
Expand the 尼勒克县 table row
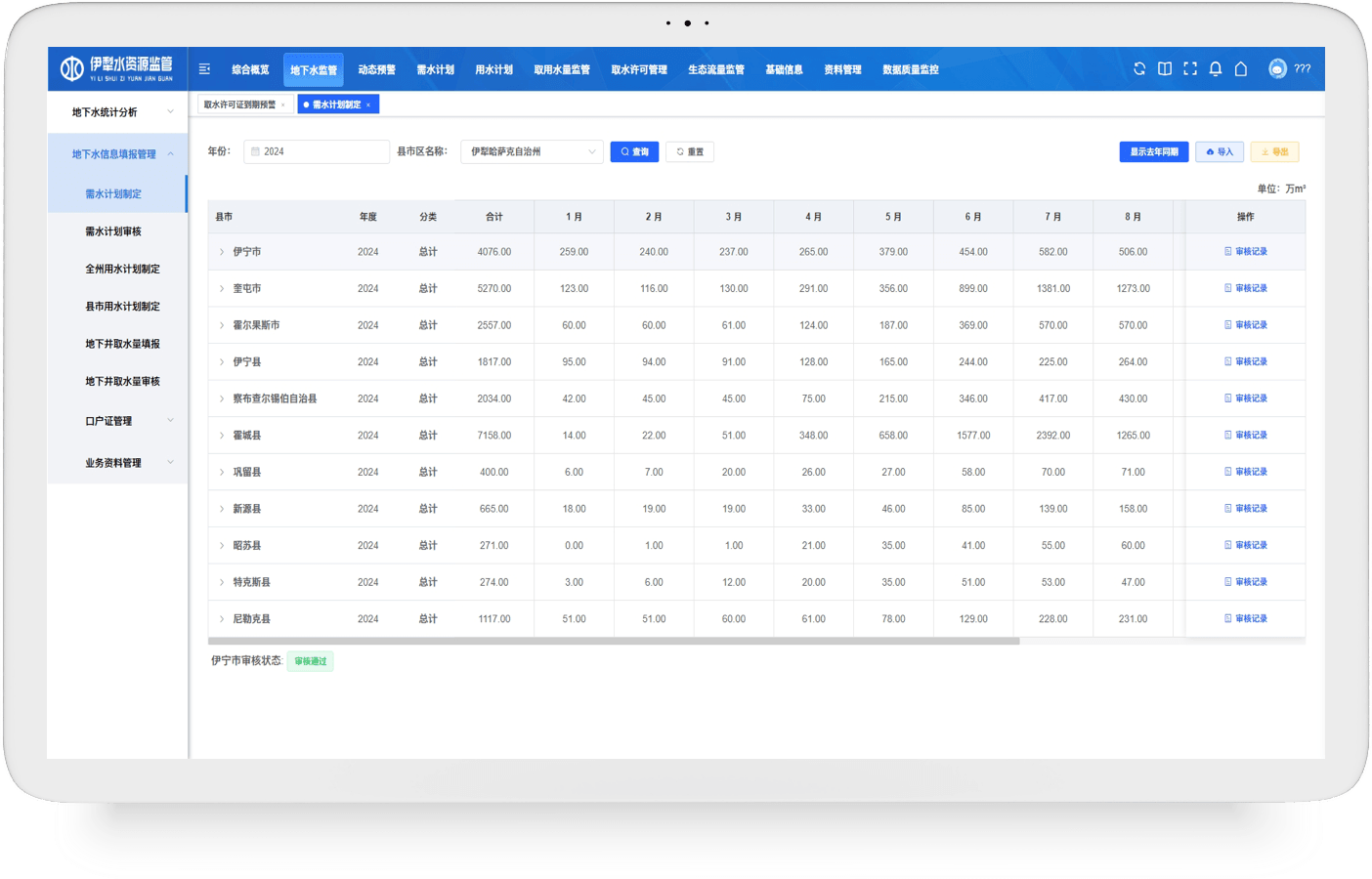pyautogui.click(x=222, y=618)
